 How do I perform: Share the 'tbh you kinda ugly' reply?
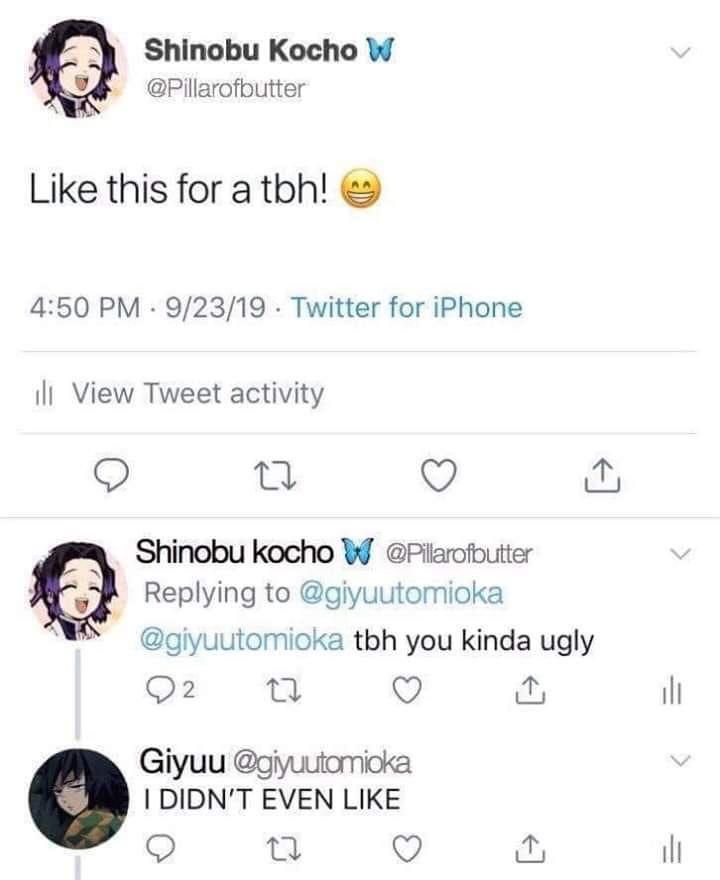click(528, 690)
